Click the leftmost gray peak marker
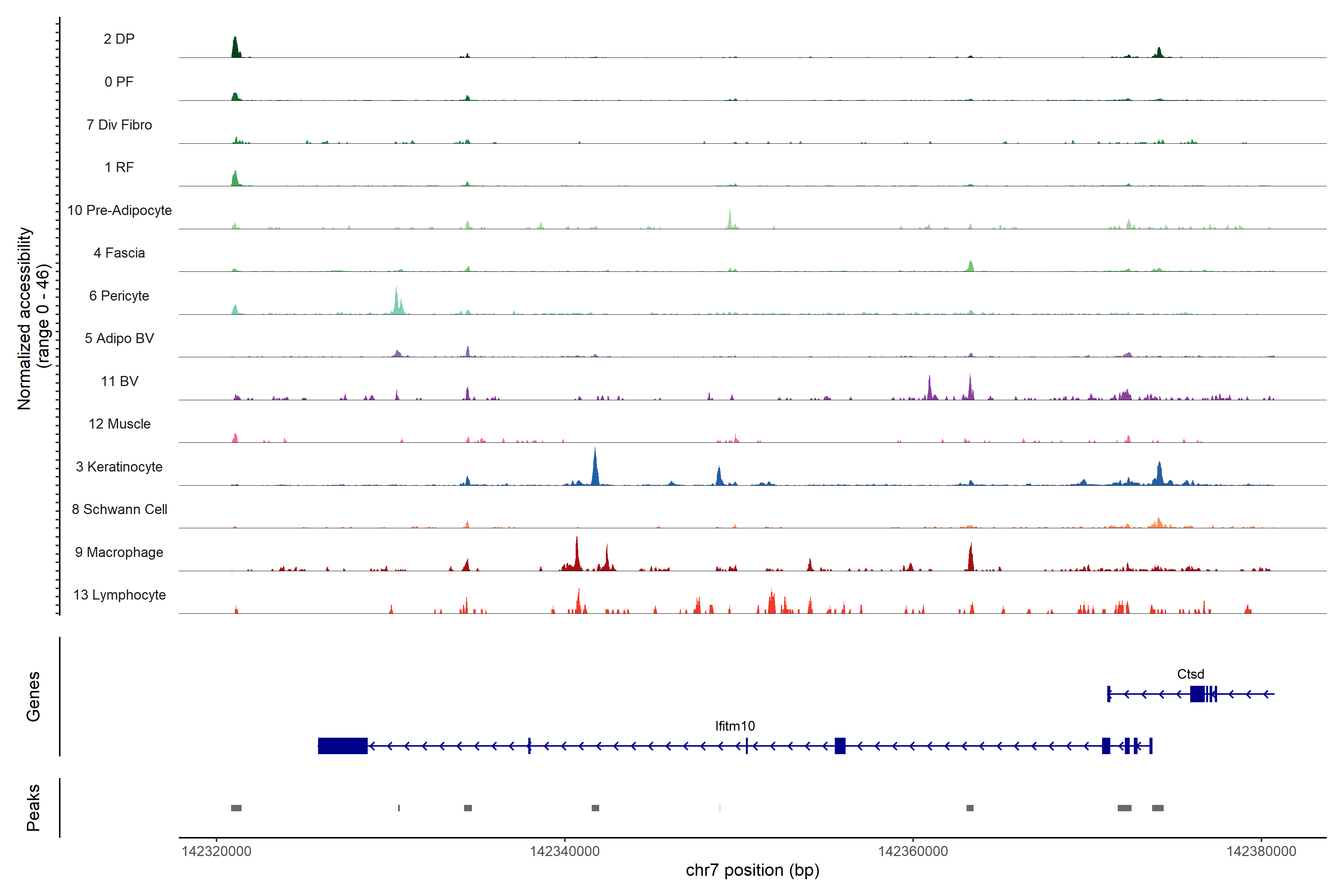This screenshot has height=896, width=1344. click(236, 808)
